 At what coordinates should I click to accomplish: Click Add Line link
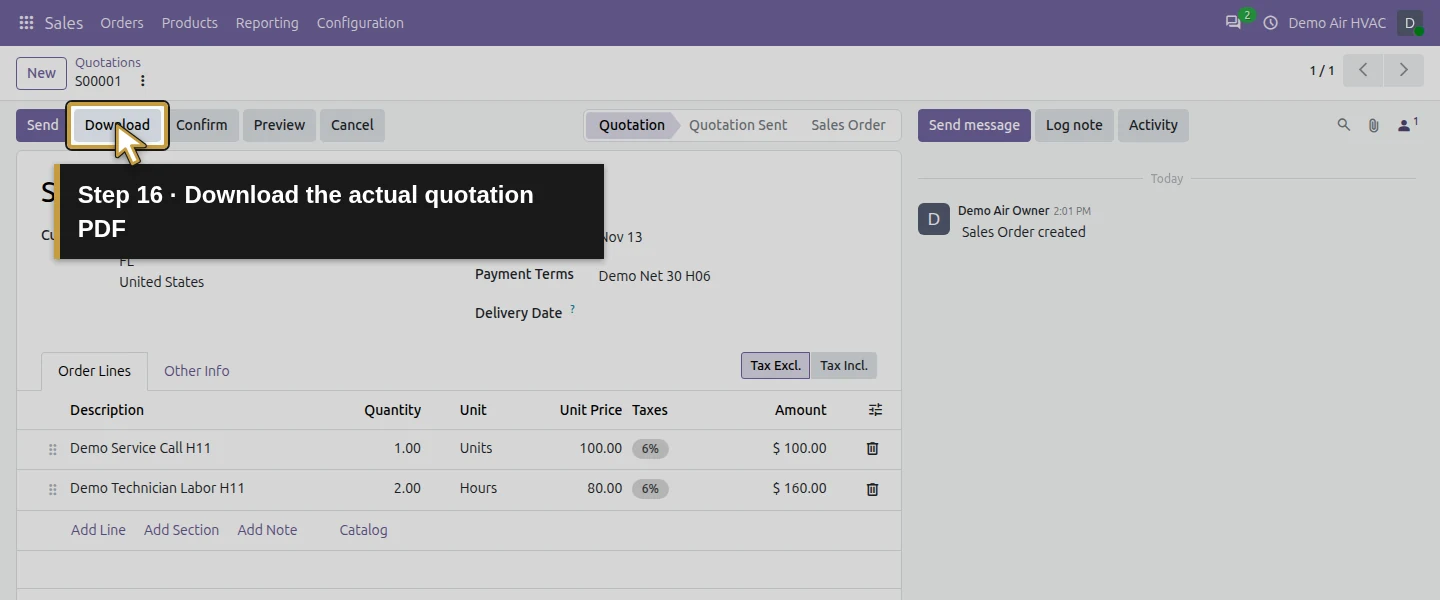click(98, 530)
